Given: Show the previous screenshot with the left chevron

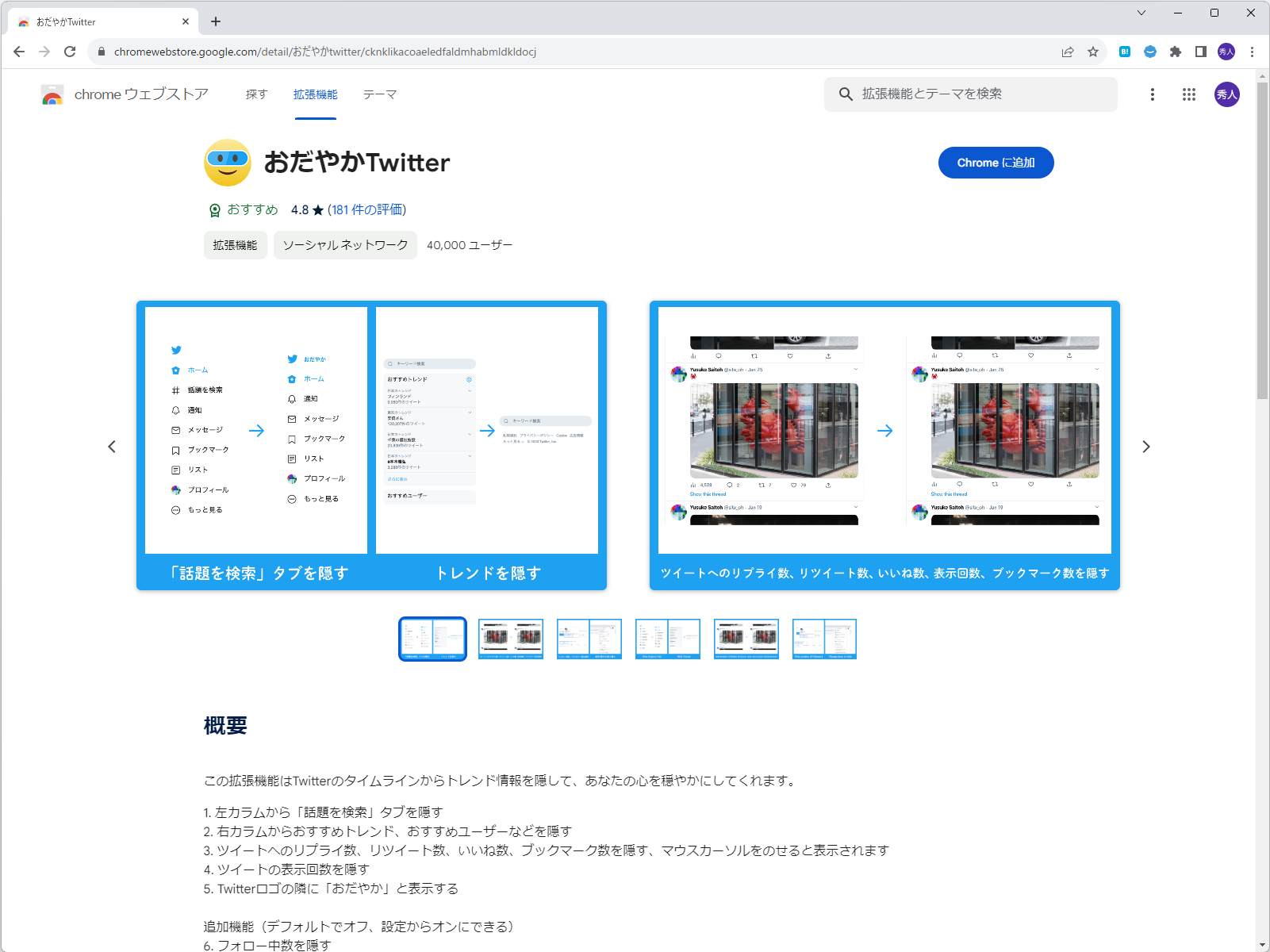Looking at the screenshot, I should [112, 447].
